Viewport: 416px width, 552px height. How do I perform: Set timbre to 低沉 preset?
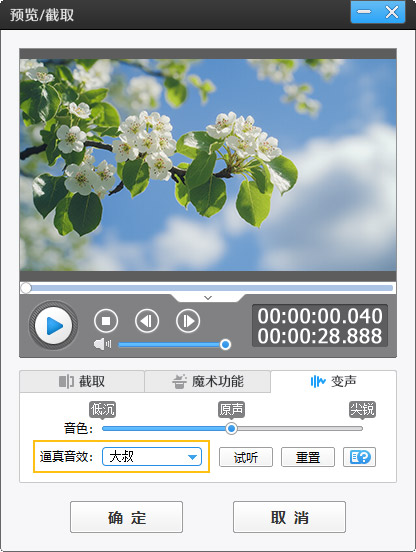pyautogui.click(x=102, y=409)
